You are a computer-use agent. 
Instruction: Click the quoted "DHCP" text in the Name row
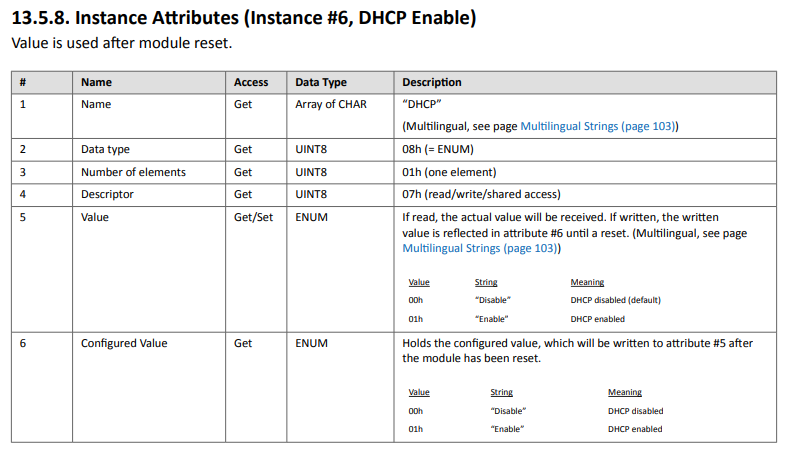[422, 105]
